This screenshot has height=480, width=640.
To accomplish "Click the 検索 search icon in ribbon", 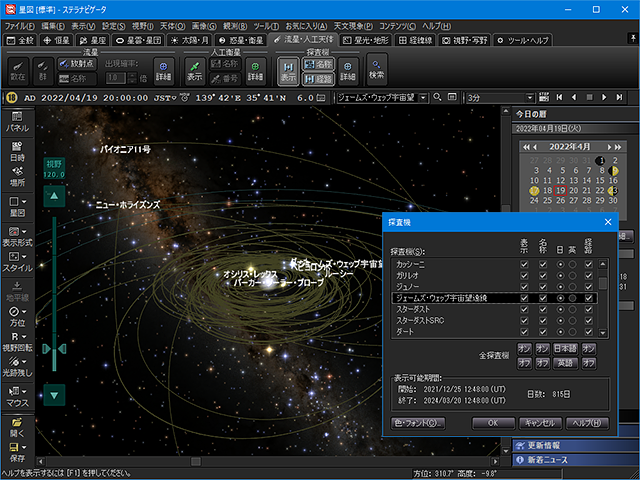I will 376,70.
